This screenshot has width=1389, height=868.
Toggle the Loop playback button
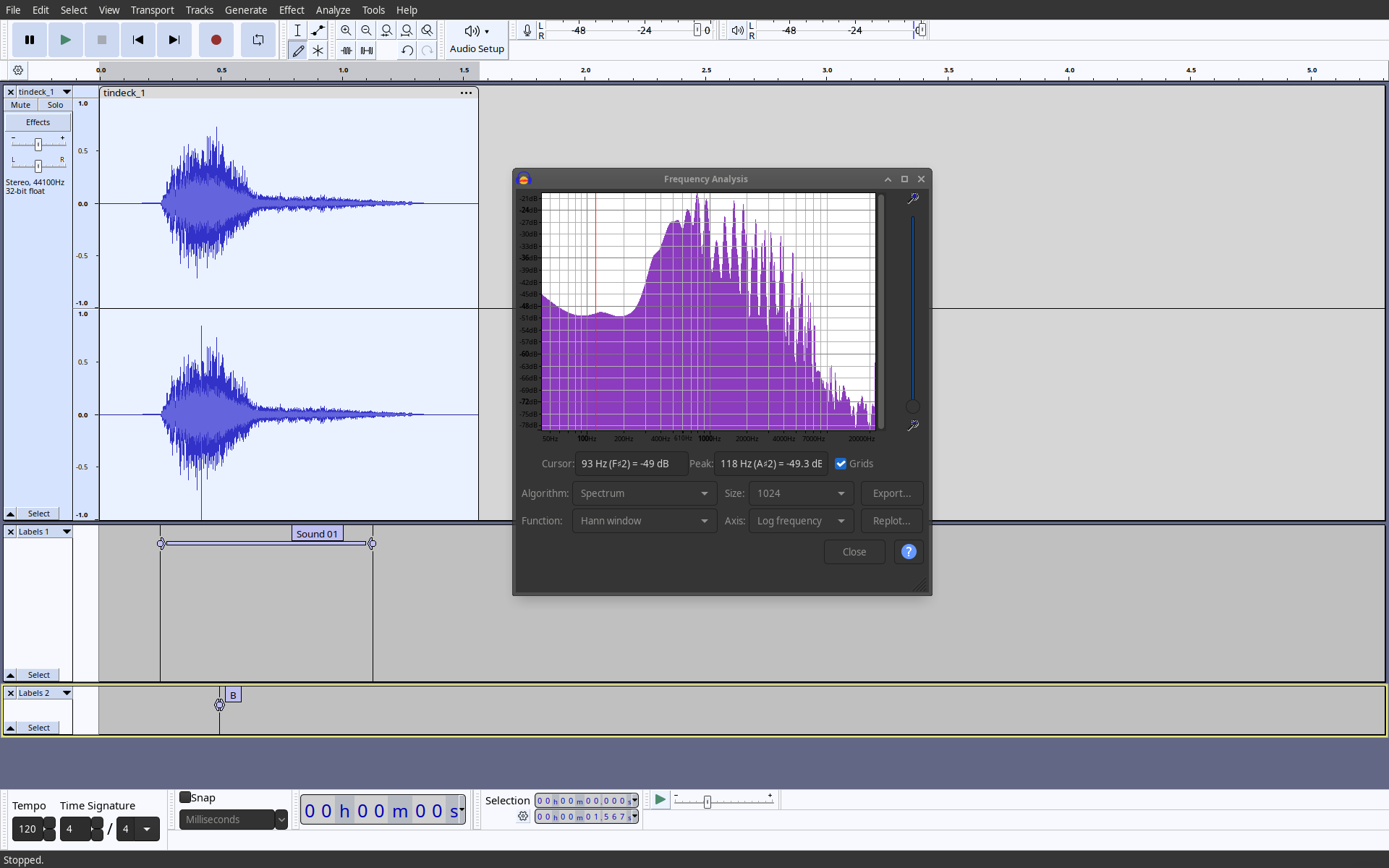tap(258, 40)
